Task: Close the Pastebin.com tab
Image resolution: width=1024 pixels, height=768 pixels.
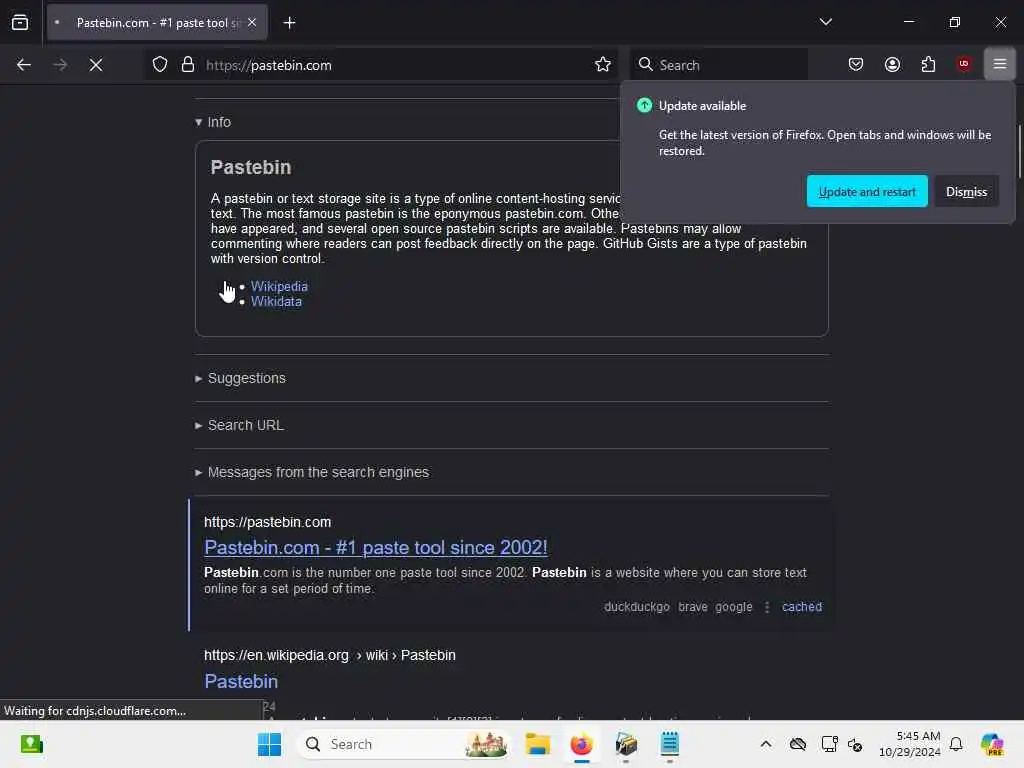Action: 252,23
